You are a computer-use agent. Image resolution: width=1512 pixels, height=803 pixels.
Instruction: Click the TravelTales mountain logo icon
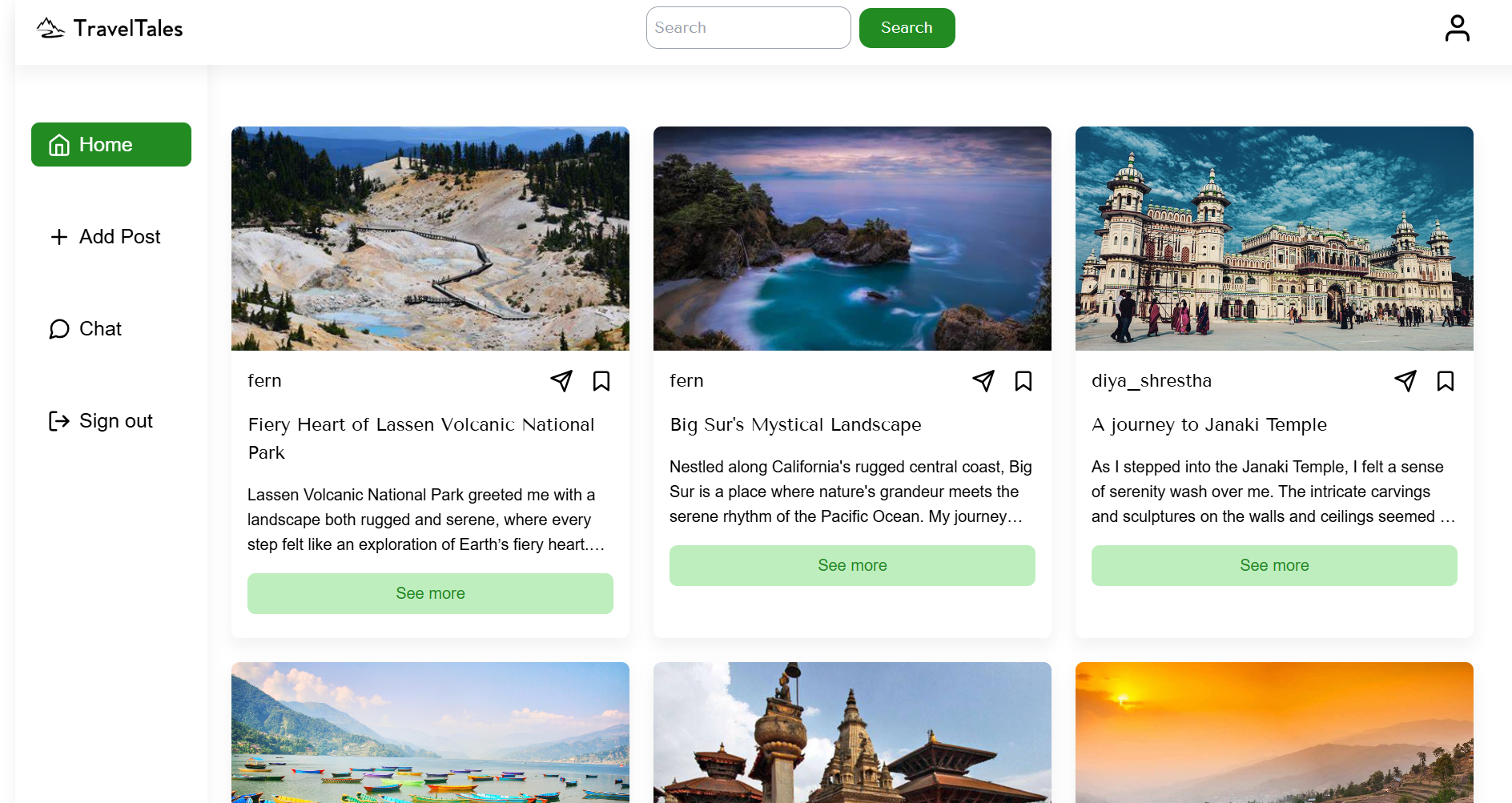click(x=50, y=29)
